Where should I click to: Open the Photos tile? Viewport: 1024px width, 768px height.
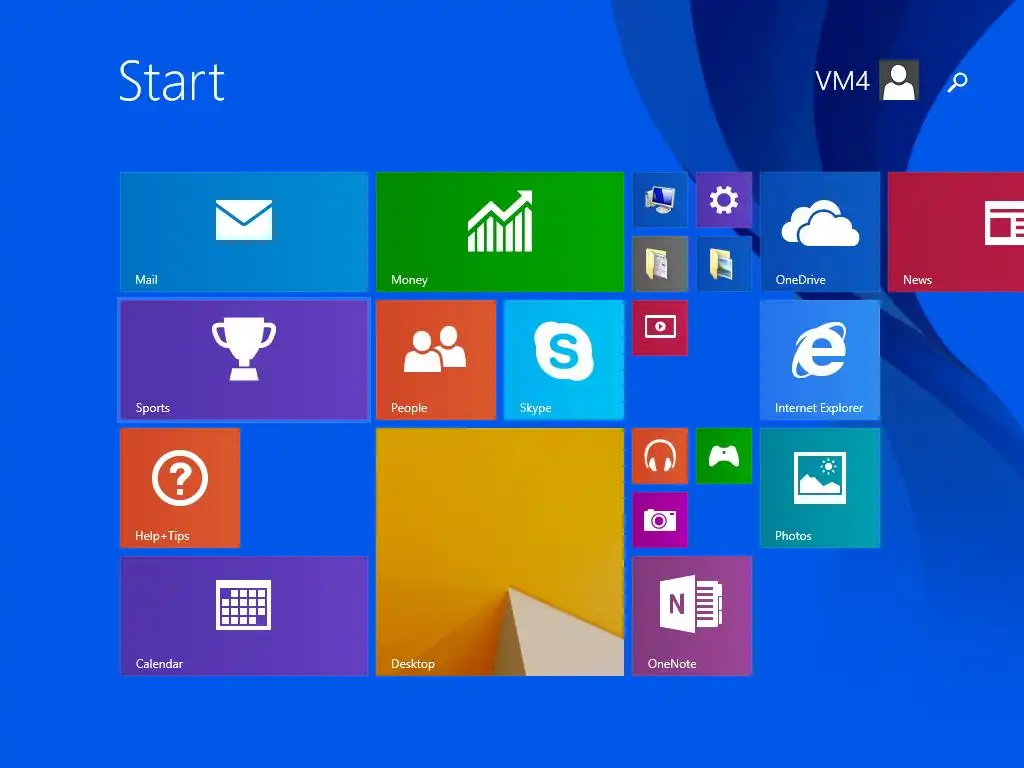[x=820, y=488]
